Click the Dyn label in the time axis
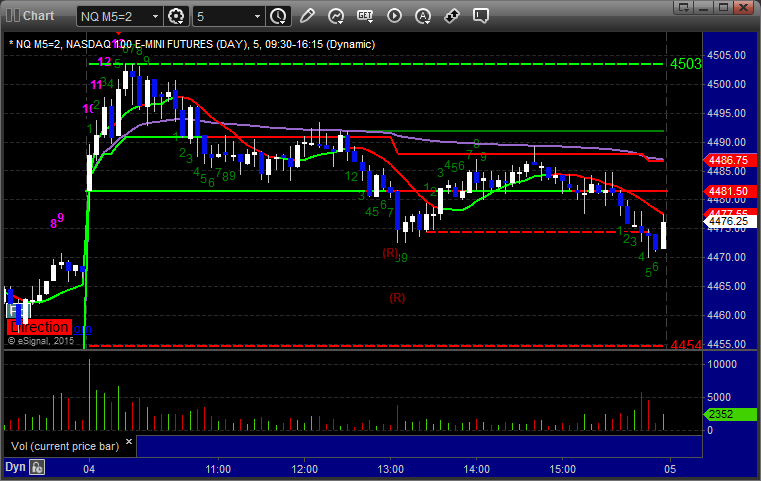The width and height of the screenshot is (761, 481). tap(15, 467)
